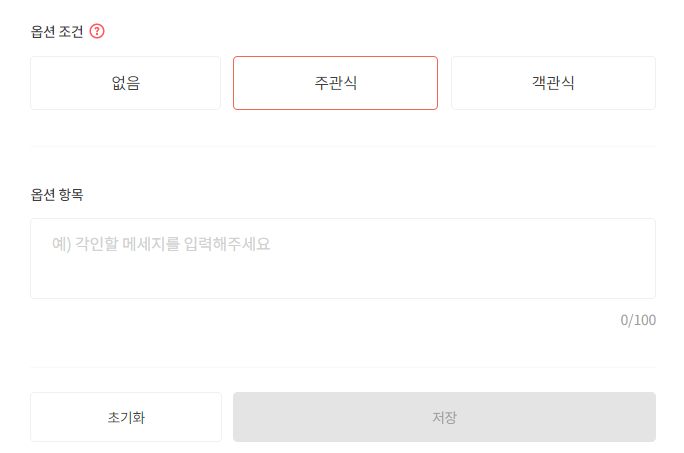Enable multiple-choice mode with 객관식
Screen dimensions: 684x453
tap(553, 83)
